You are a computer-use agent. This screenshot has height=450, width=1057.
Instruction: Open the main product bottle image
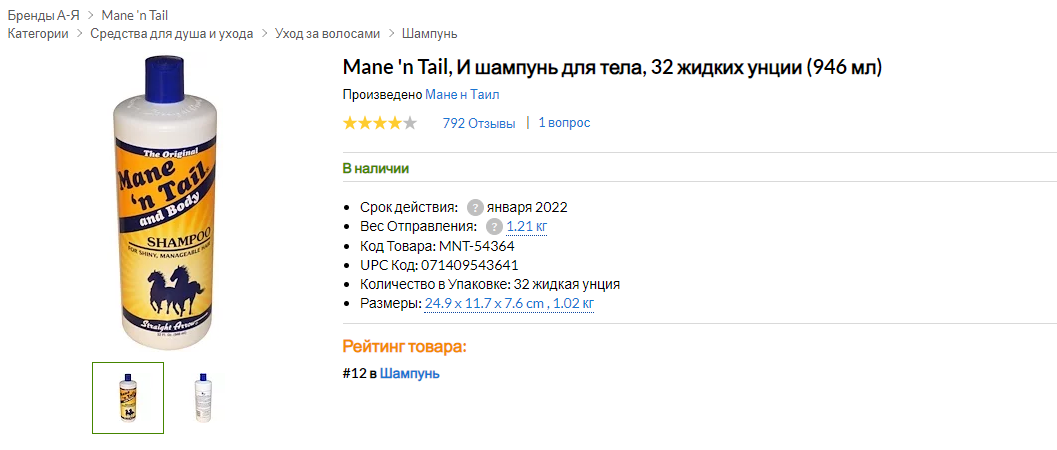160,200
